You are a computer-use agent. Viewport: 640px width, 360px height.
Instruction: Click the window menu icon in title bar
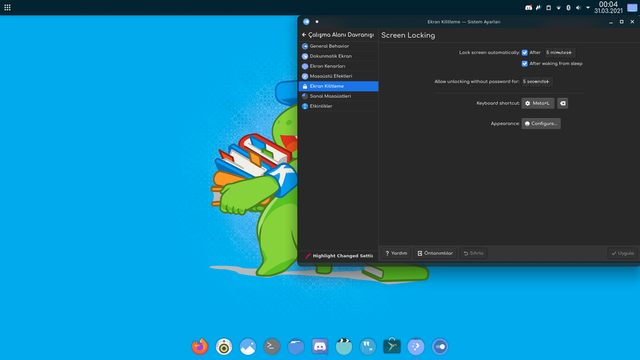306,22
